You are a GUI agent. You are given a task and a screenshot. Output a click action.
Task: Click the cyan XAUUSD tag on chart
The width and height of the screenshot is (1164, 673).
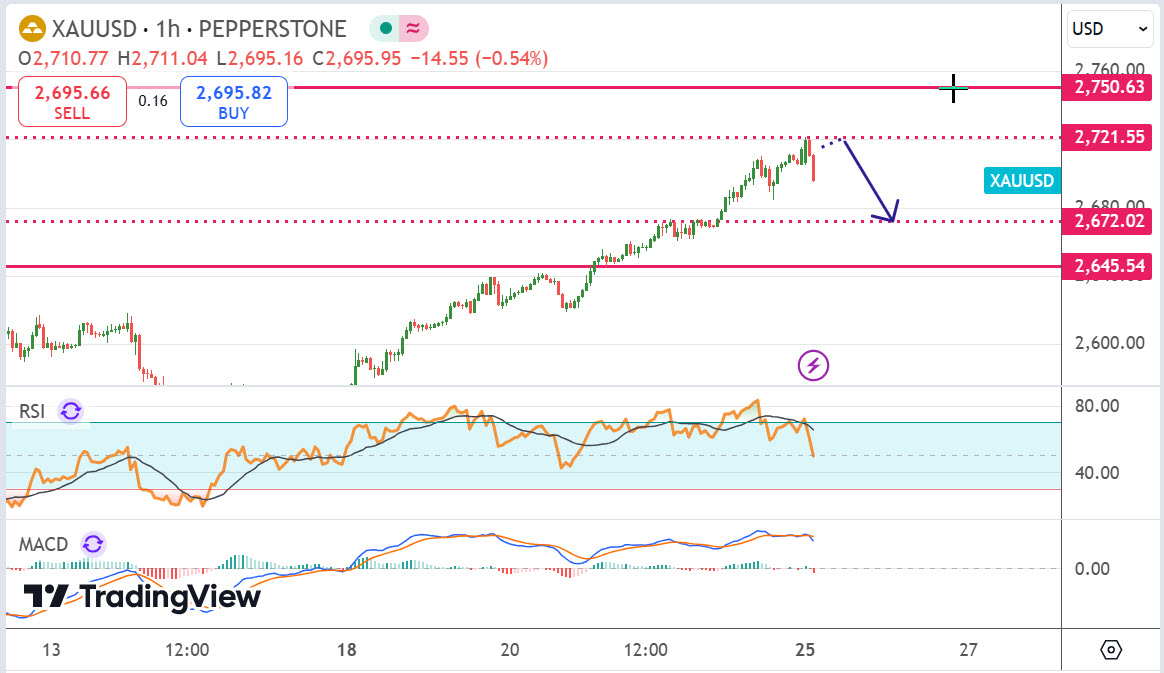click(x=1021, y=181)
